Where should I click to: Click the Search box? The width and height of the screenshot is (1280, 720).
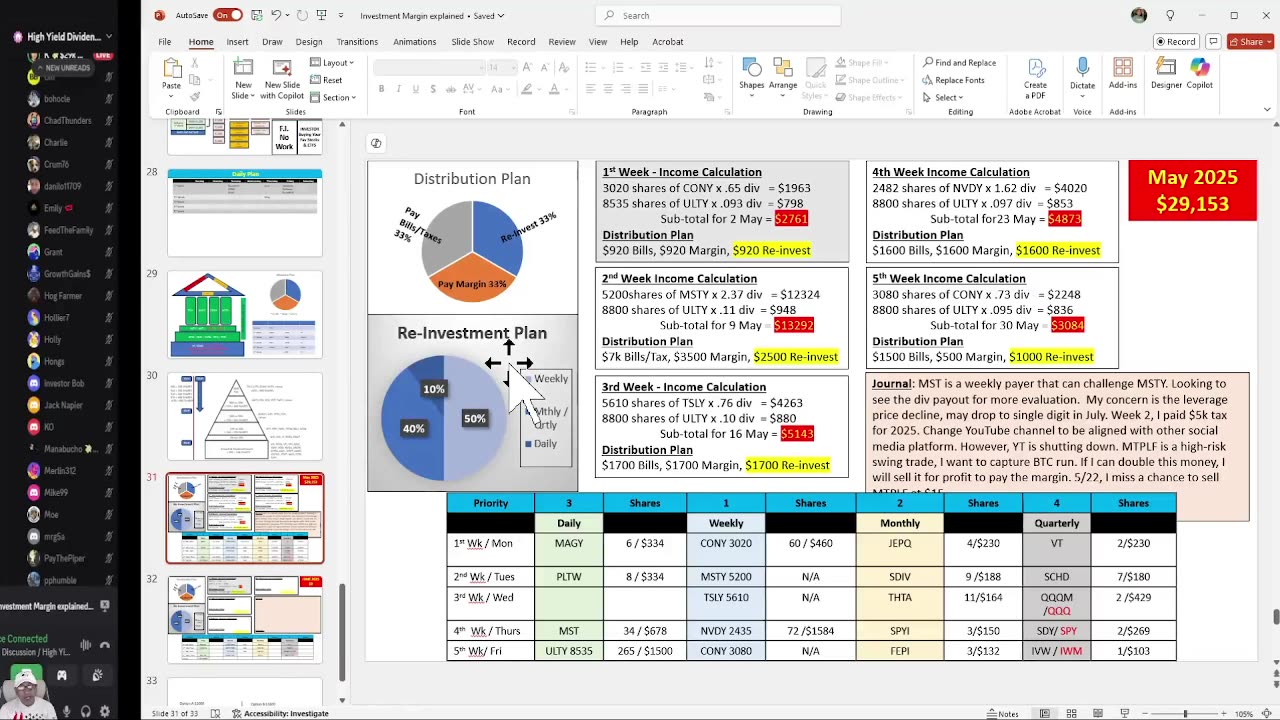click(718, 15)
